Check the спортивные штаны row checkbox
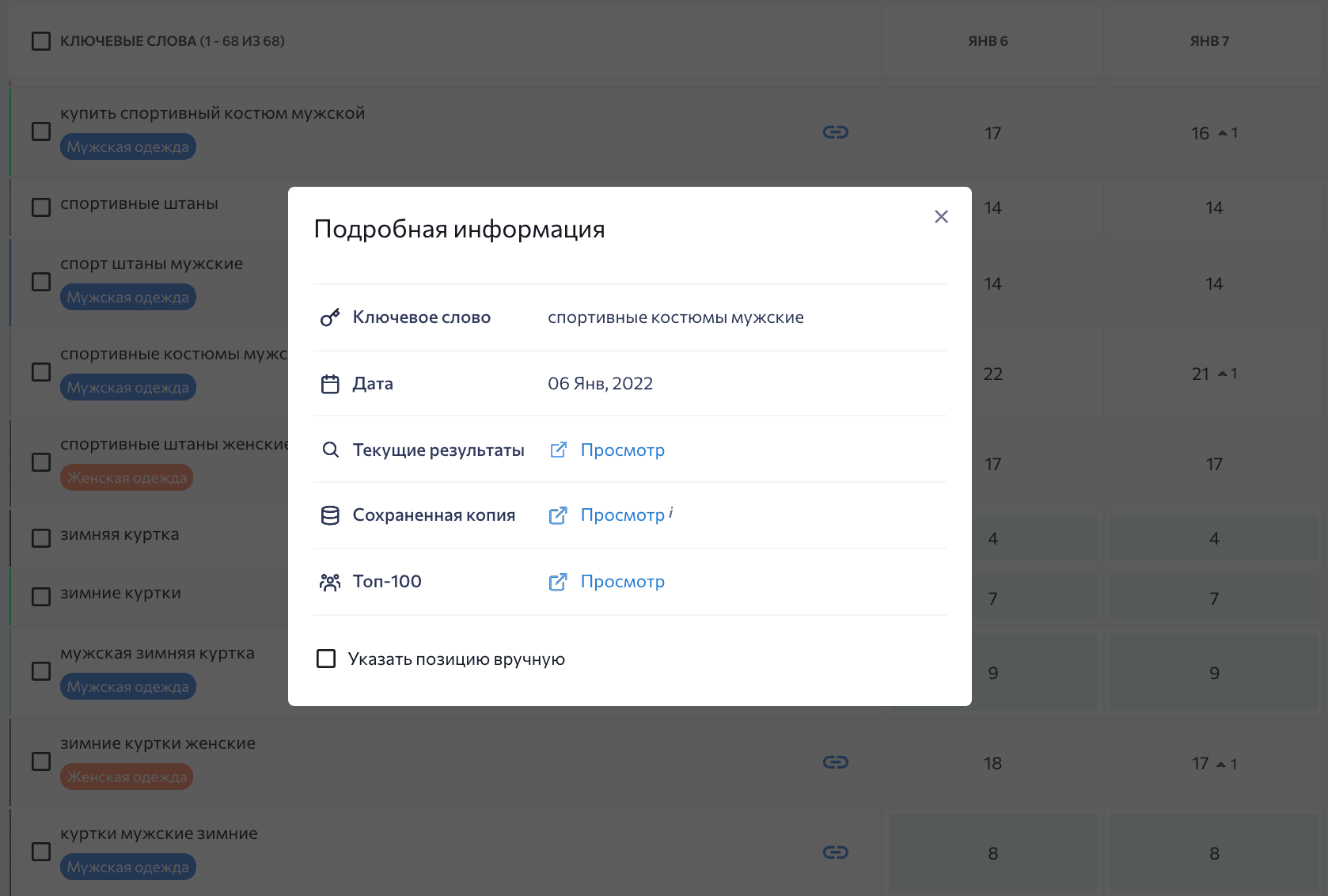 tap(41, 207)
